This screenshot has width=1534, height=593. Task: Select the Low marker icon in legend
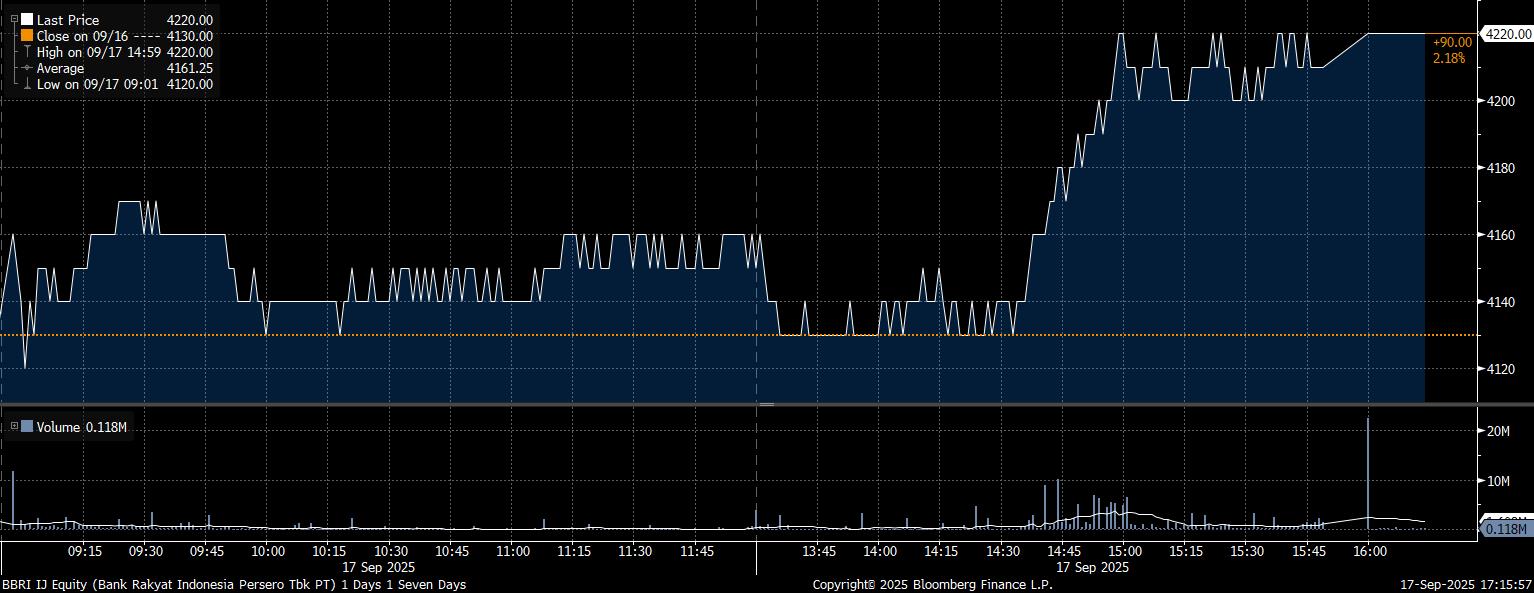[x=27, y=84]
